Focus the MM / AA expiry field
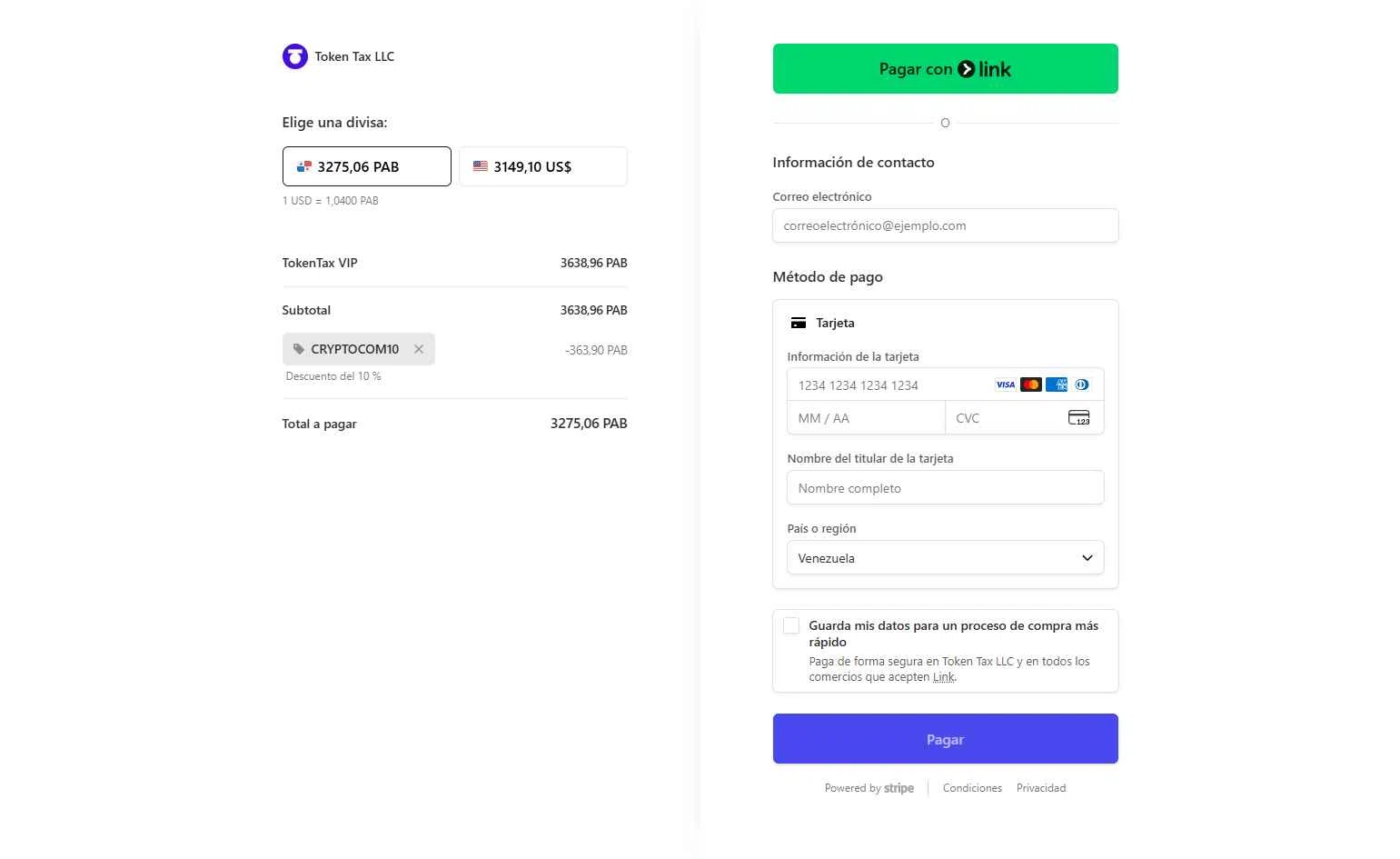This screenshot has height=859, width=1400. [867, 418]
